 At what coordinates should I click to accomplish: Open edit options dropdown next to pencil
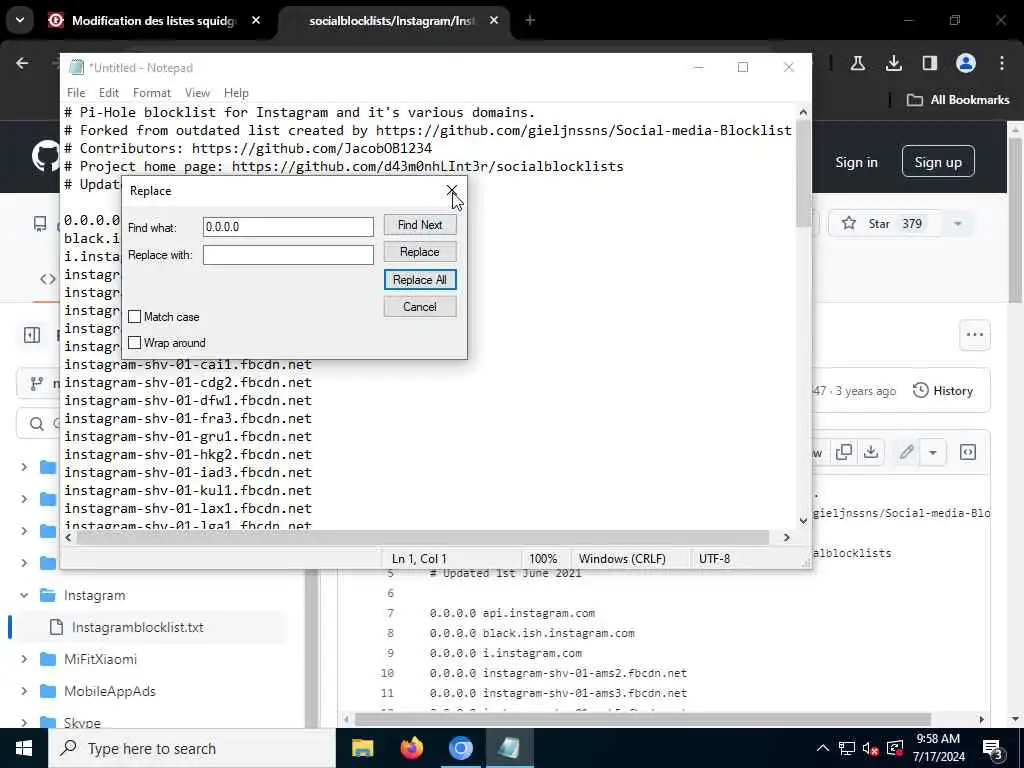[933, 452]
